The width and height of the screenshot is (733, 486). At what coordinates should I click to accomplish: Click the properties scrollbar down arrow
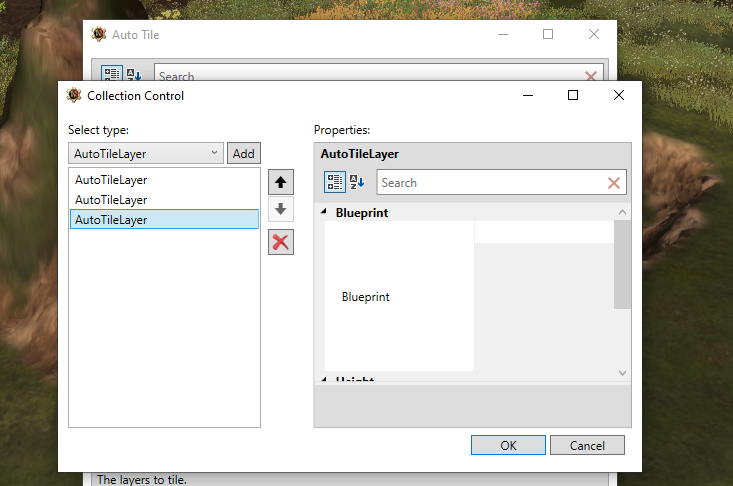[622, 373]
